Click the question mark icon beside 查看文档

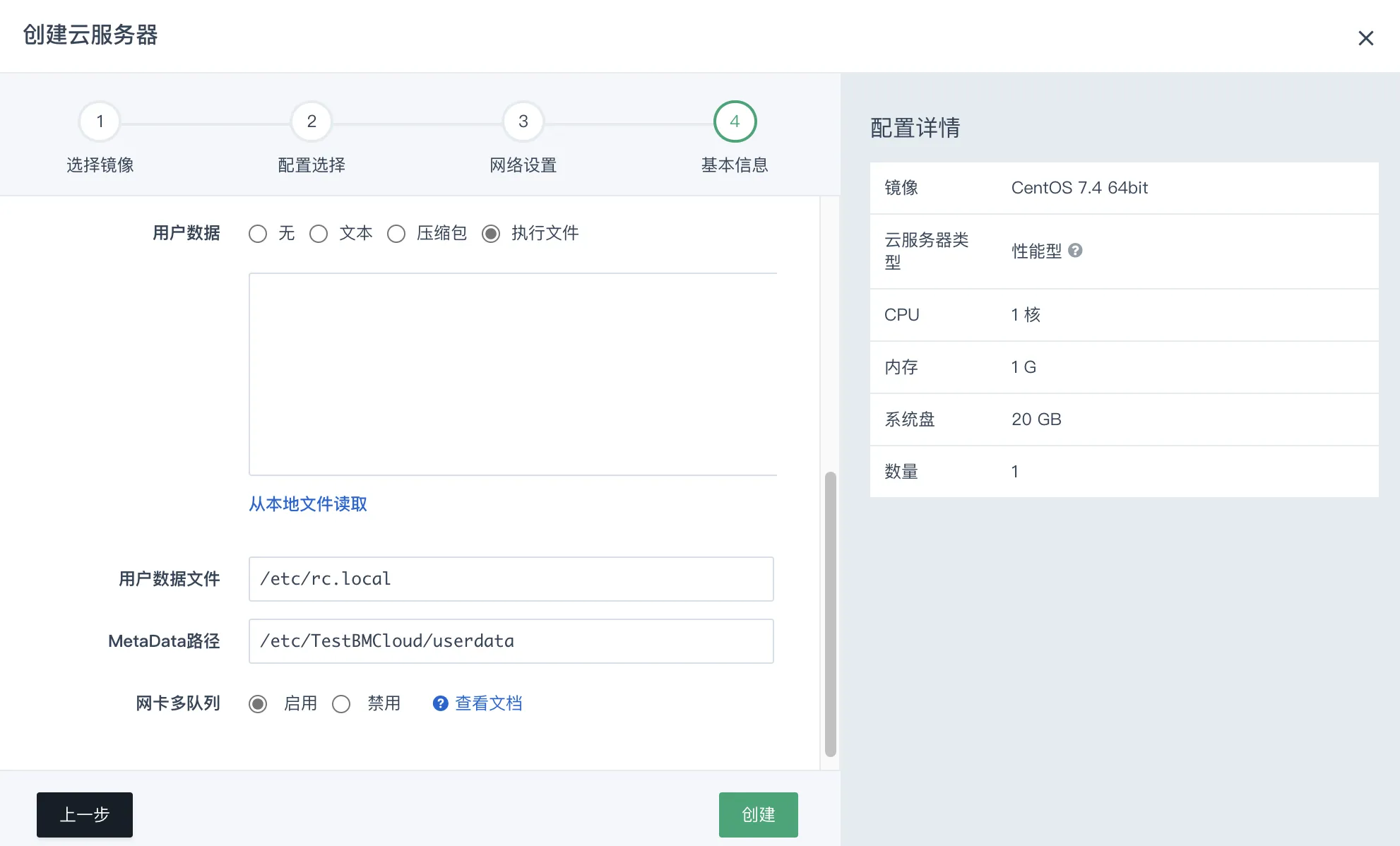[439, 703]
